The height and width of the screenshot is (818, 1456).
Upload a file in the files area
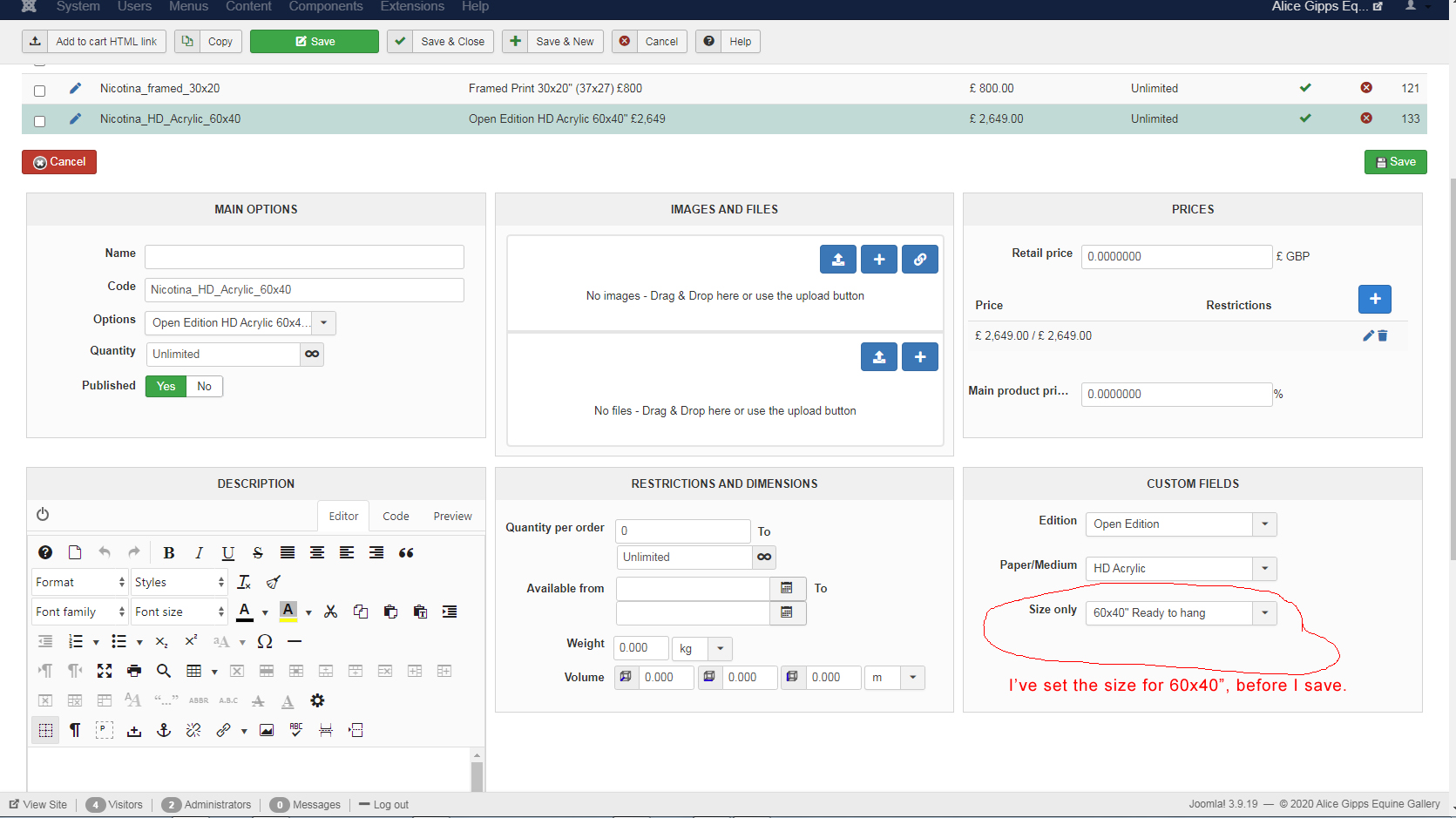[878, 357]
